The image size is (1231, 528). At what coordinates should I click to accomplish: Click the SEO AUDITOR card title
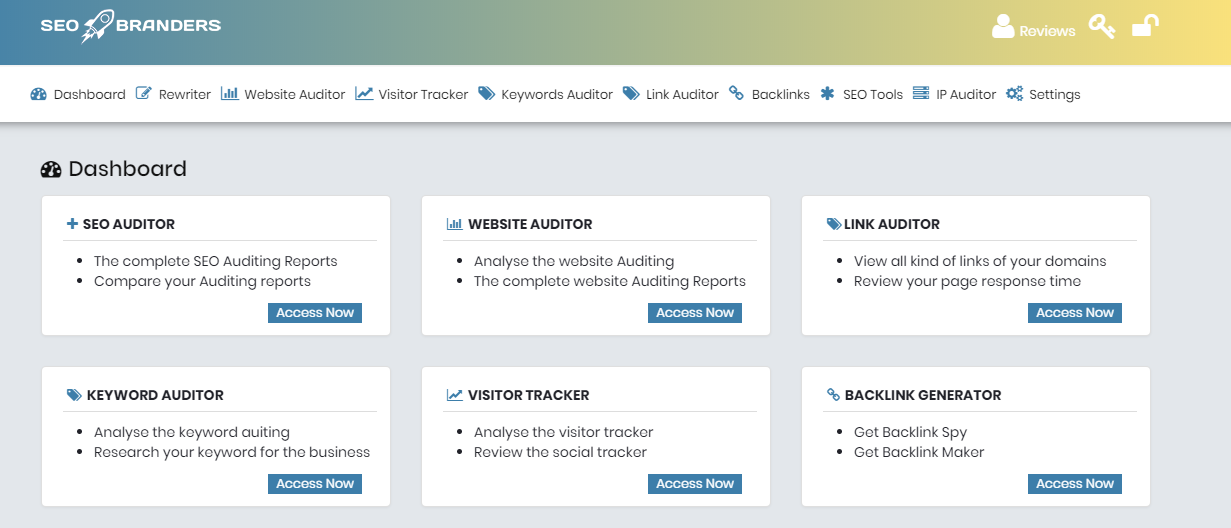[129, 224]
